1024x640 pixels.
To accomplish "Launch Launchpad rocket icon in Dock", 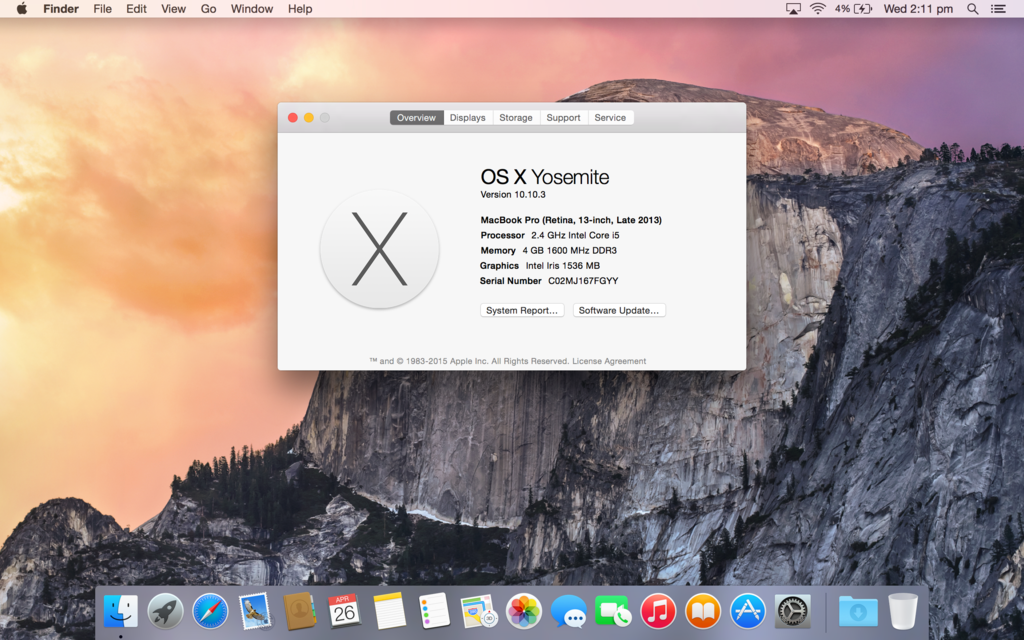I will tap(165, 611).
